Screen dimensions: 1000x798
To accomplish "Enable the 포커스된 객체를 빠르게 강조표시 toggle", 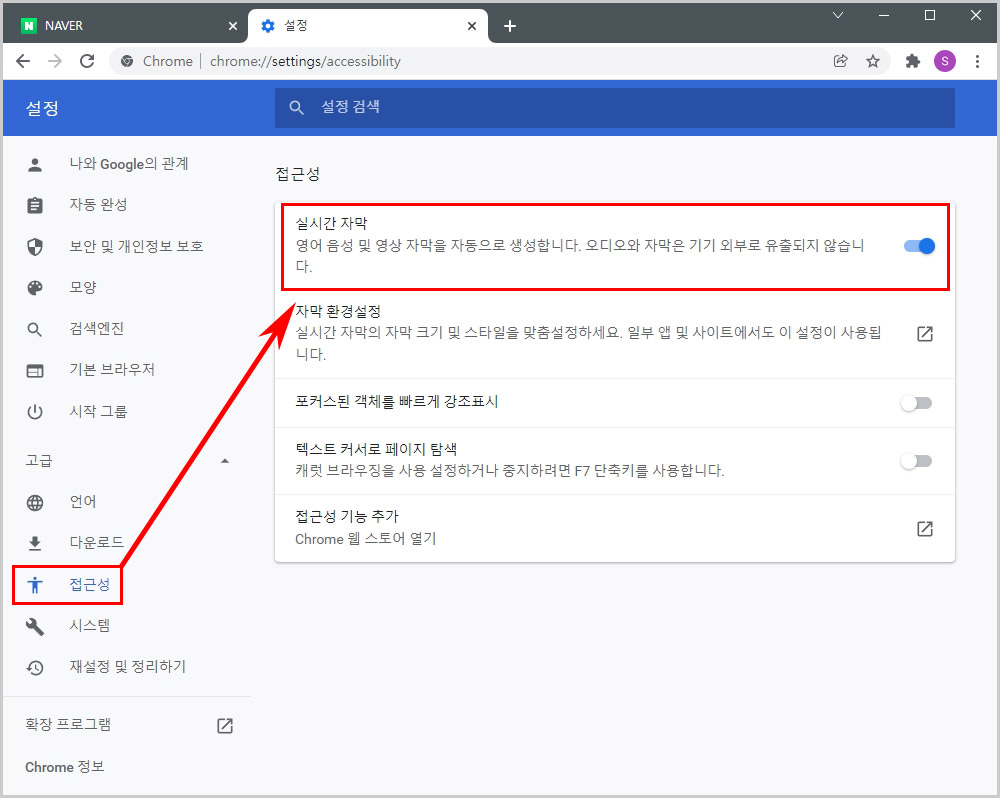I will click(x=917, y=402).
